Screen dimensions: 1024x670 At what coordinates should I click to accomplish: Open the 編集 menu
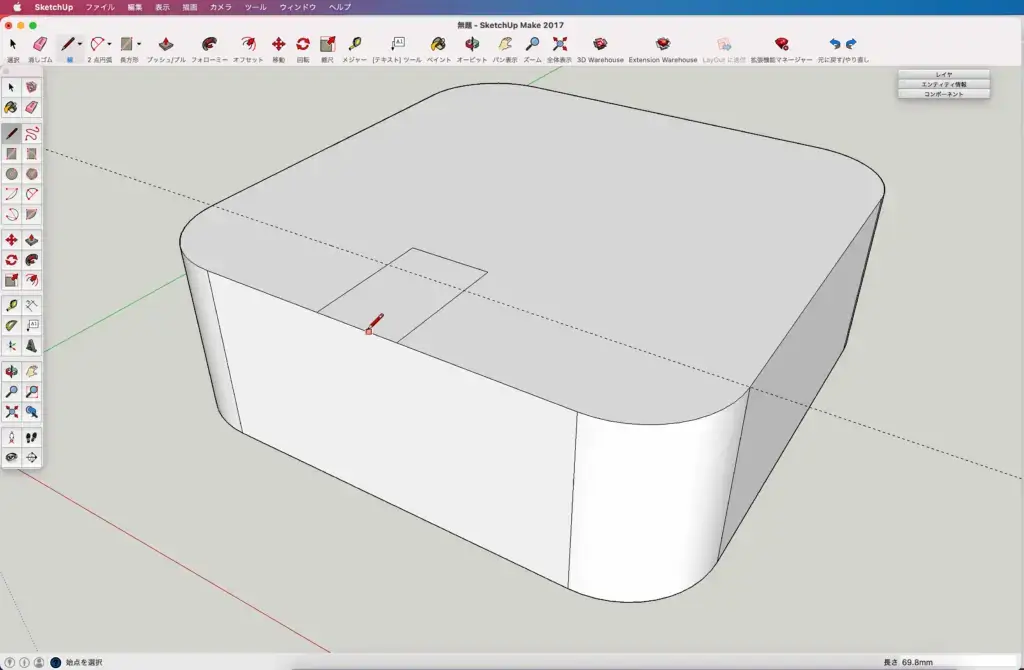(x=135, y=7)
